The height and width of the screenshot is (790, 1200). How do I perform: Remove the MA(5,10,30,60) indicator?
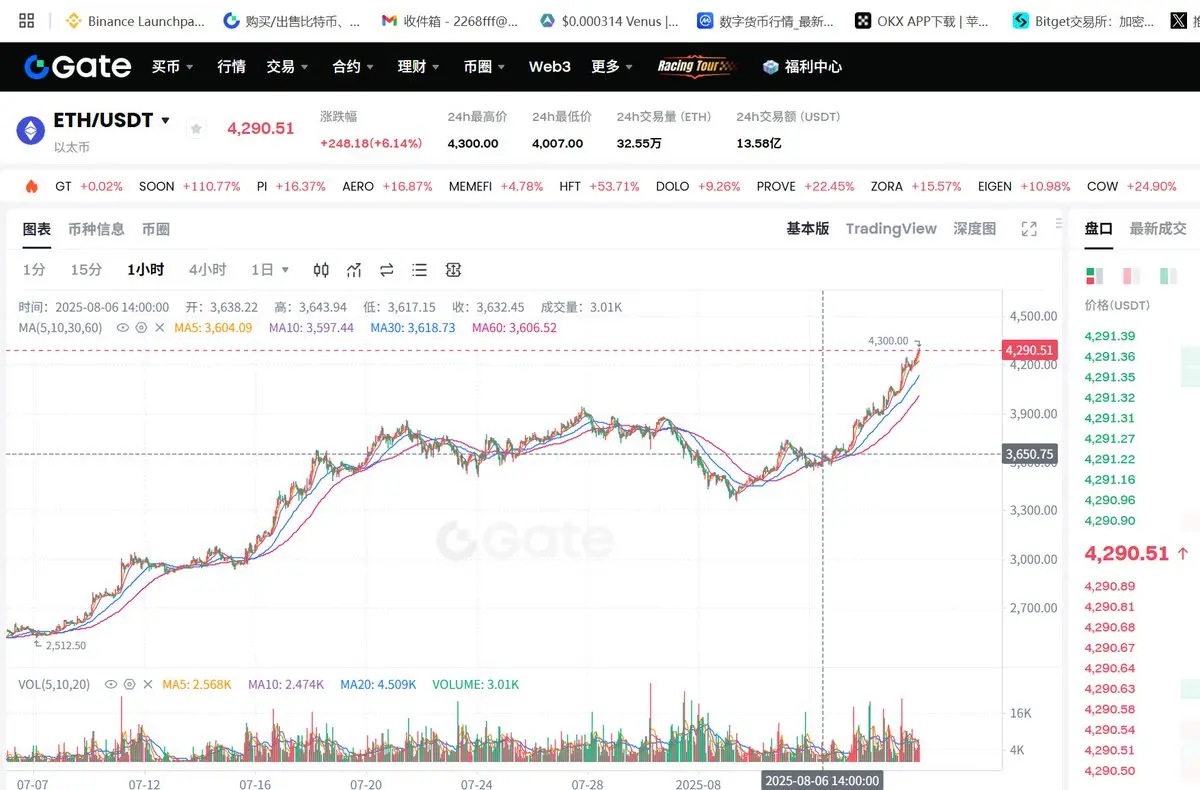pos(160,327)
